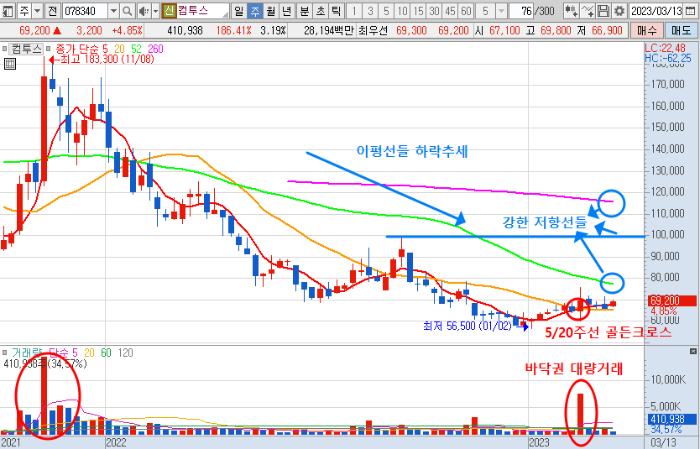Screen dimensions: 700x449
Task: Edit the date field 2023/03/13
Action: tap(656, 11)
